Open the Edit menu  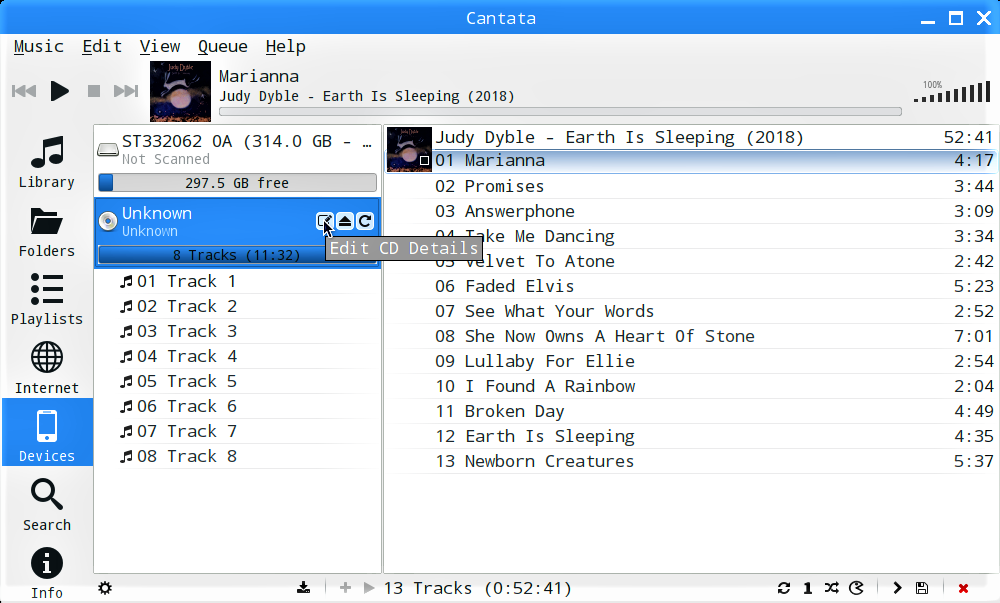pyautogui.click(x=102, y=47)
